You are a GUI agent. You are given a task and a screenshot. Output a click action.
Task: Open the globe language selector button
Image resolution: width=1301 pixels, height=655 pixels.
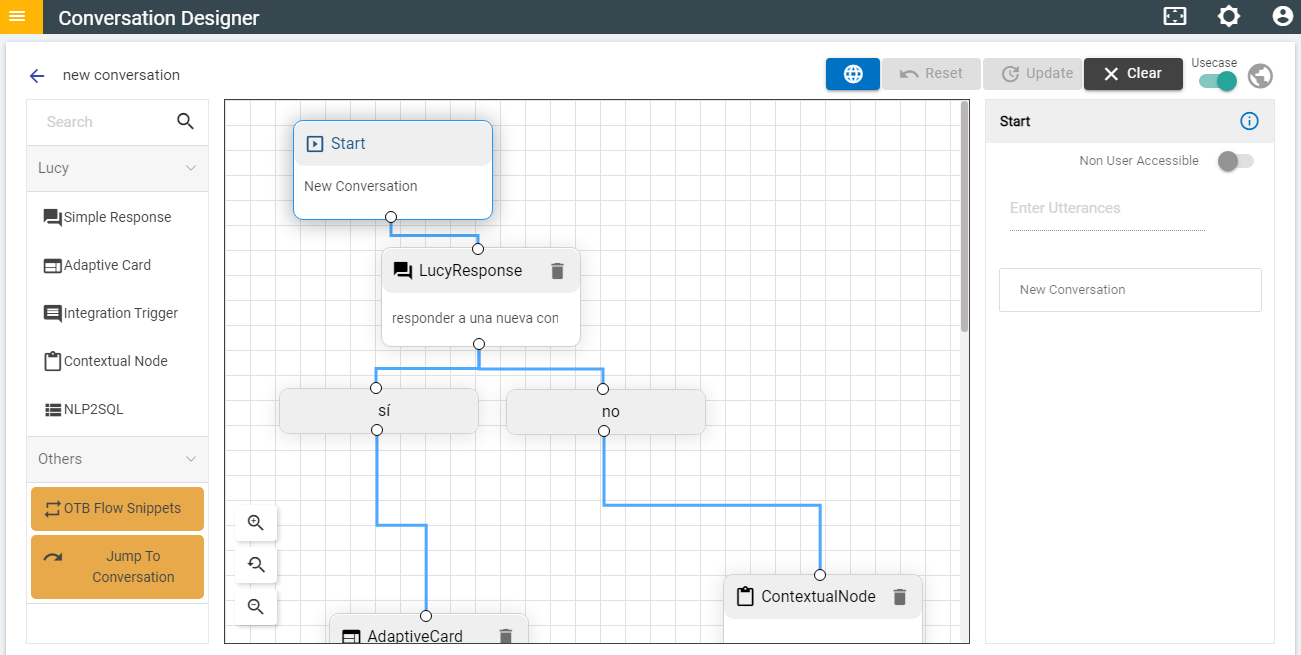point(852,73)
